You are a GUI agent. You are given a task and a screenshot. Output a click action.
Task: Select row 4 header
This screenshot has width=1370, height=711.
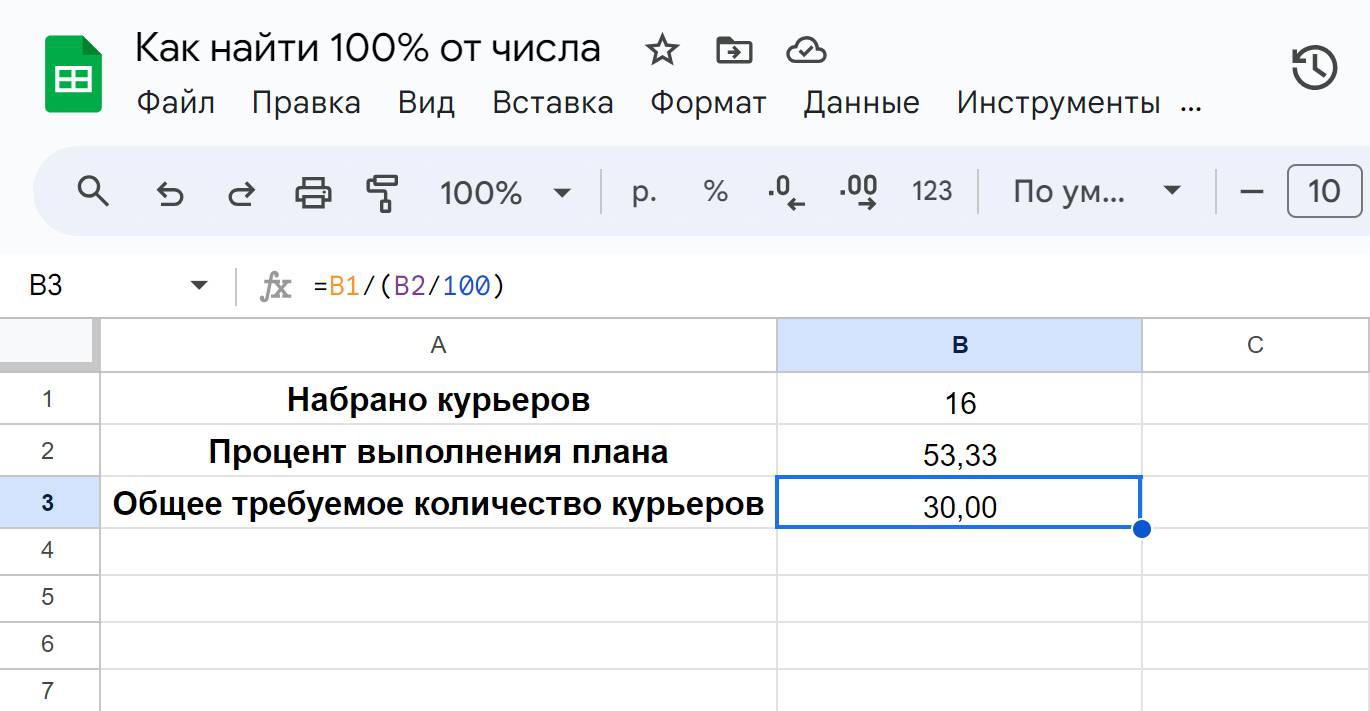click(x=47, y=551)
